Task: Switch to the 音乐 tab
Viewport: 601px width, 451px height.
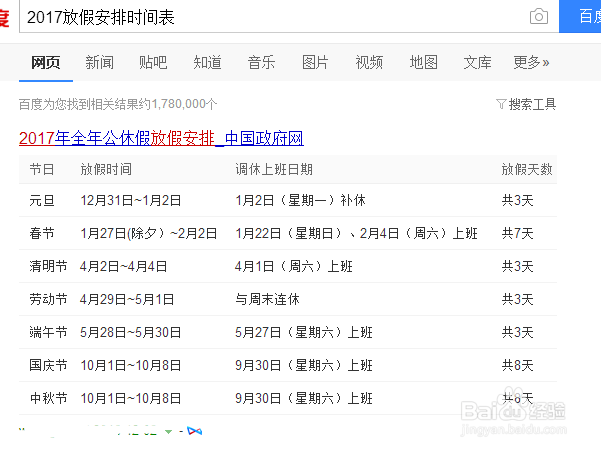Action: [x=261, y=62]
